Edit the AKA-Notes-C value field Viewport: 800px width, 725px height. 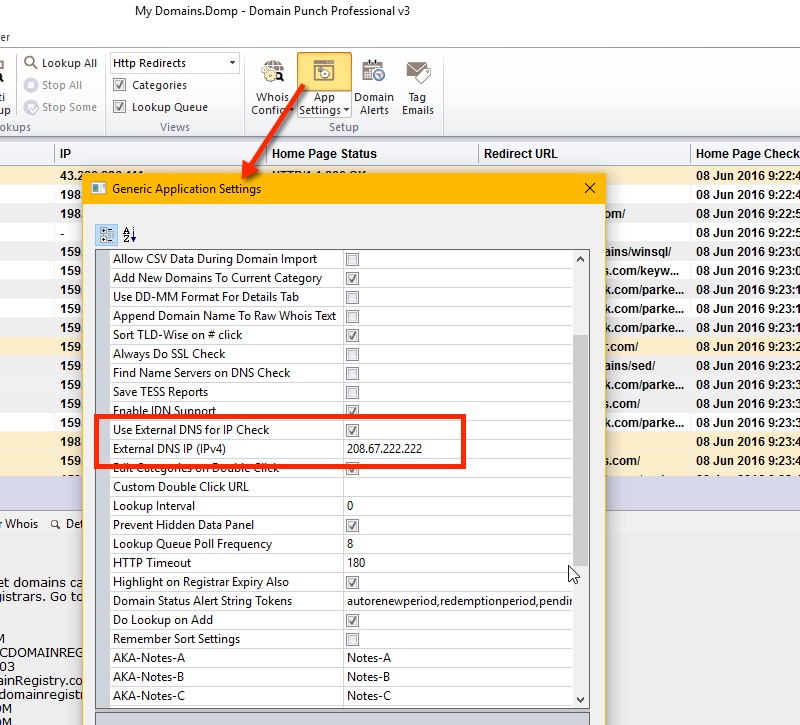point(458,696)
